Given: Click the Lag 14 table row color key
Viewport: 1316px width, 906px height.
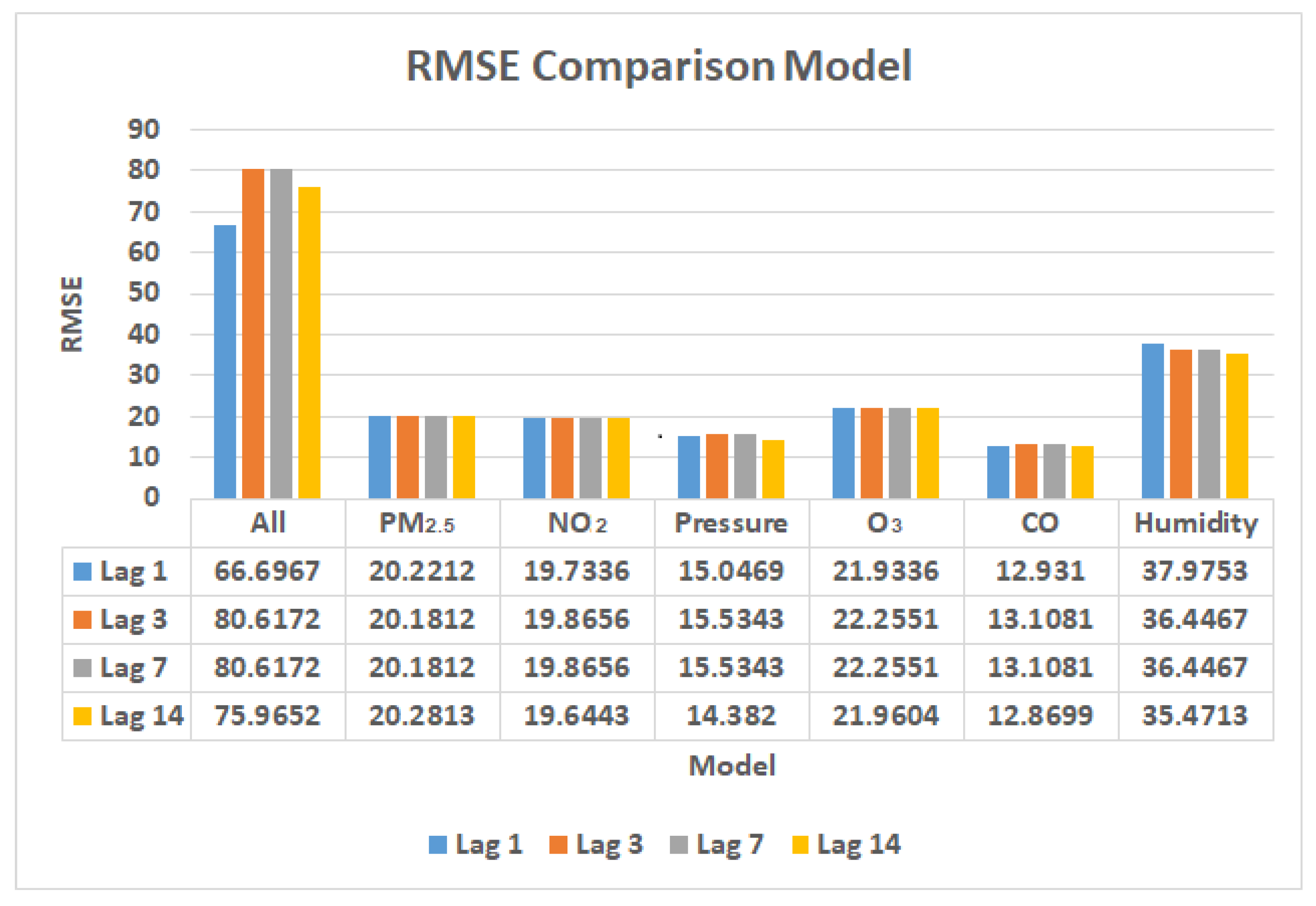Looking at the screenshot, I should (82, 716).
